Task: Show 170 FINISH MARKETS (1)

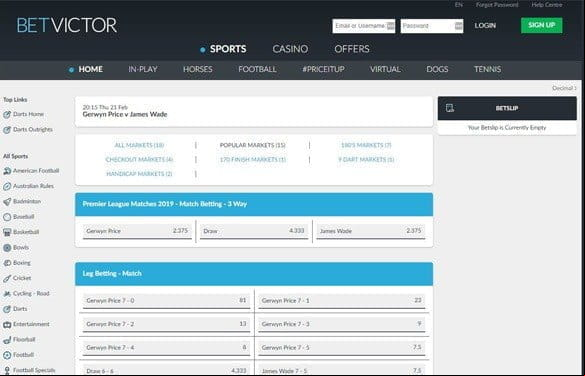Action: [253, 160]
